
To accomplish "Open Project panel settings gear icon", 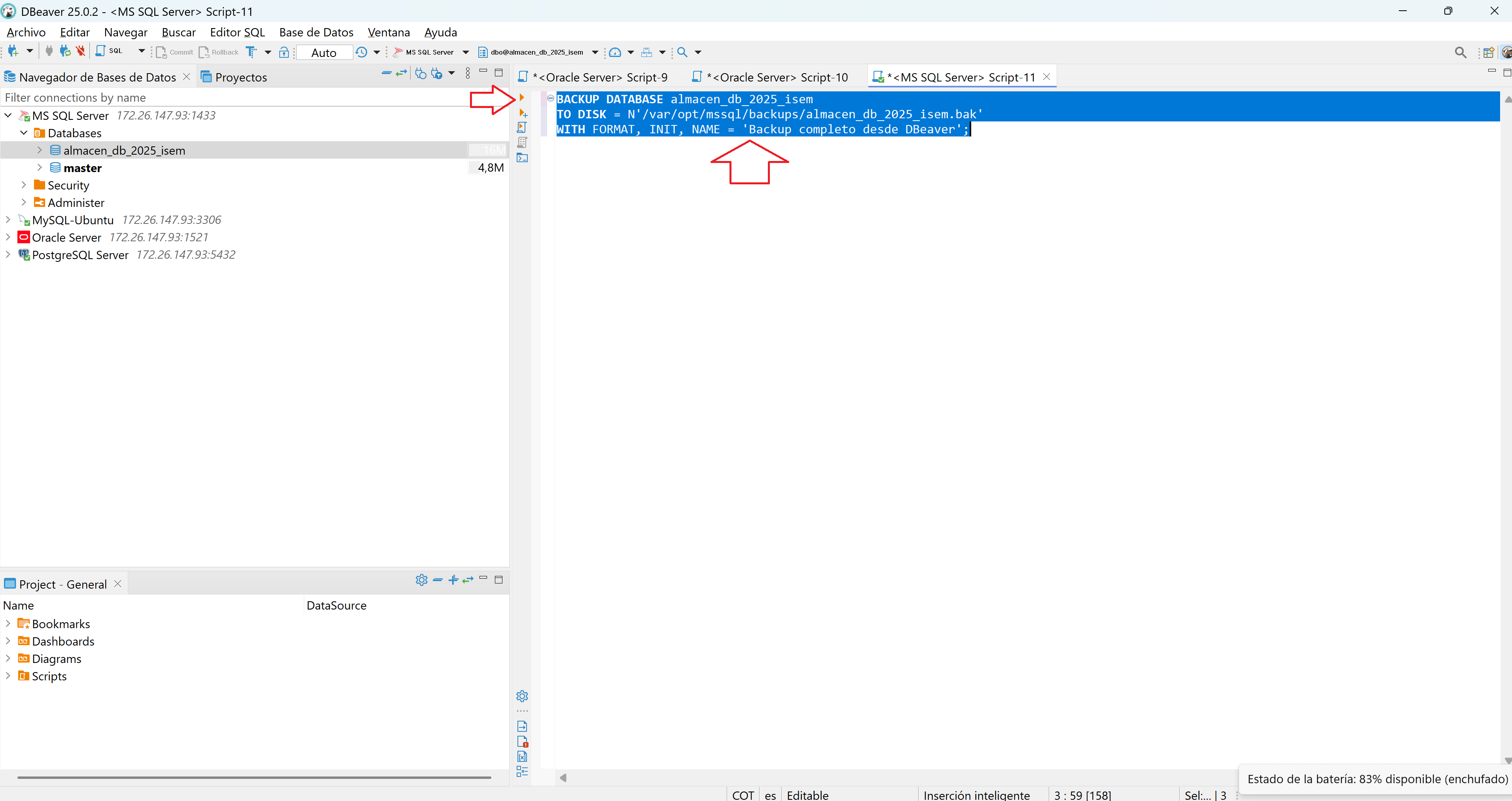I will (x=421, y=580).
